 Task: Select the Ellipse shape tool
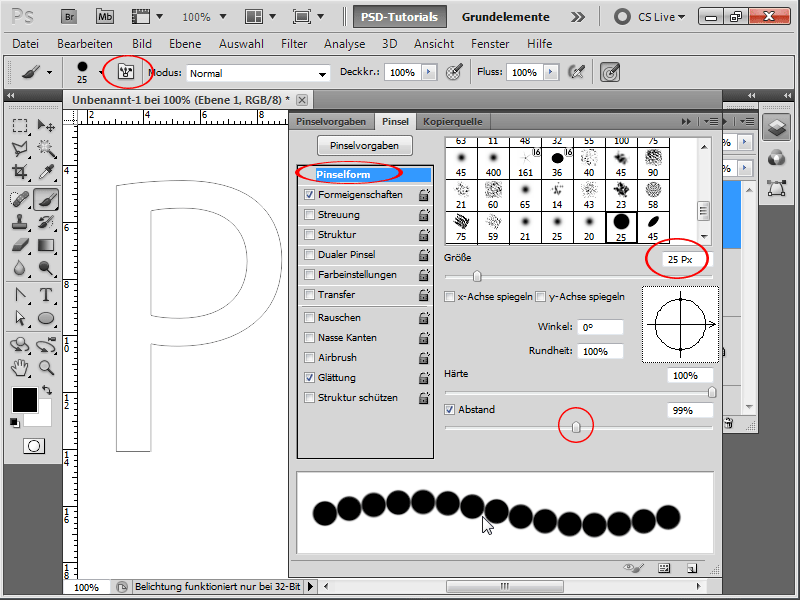point(46,318)
